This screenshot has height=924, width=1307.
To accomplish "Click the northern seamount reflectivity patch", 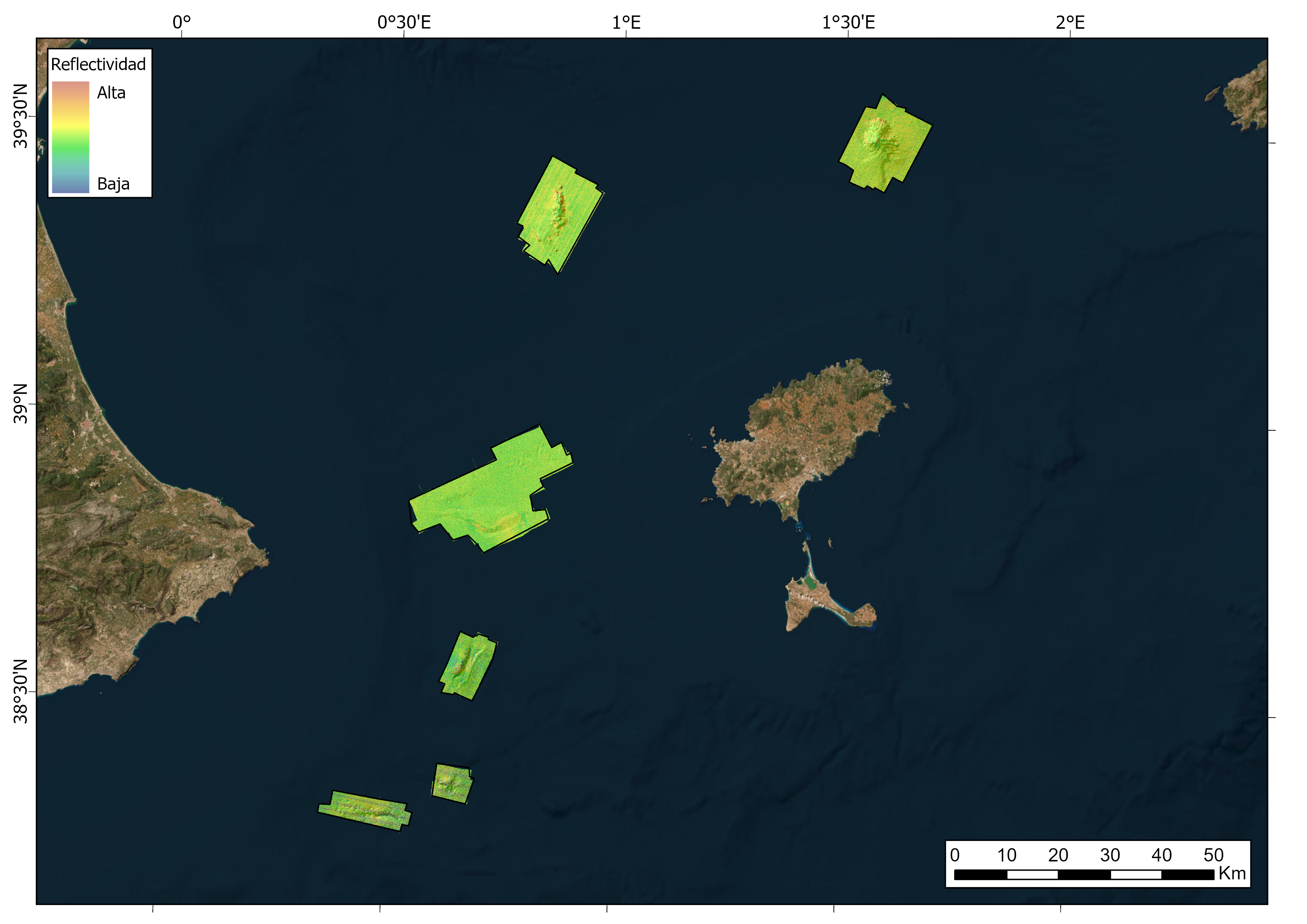I will pos(560,215).
